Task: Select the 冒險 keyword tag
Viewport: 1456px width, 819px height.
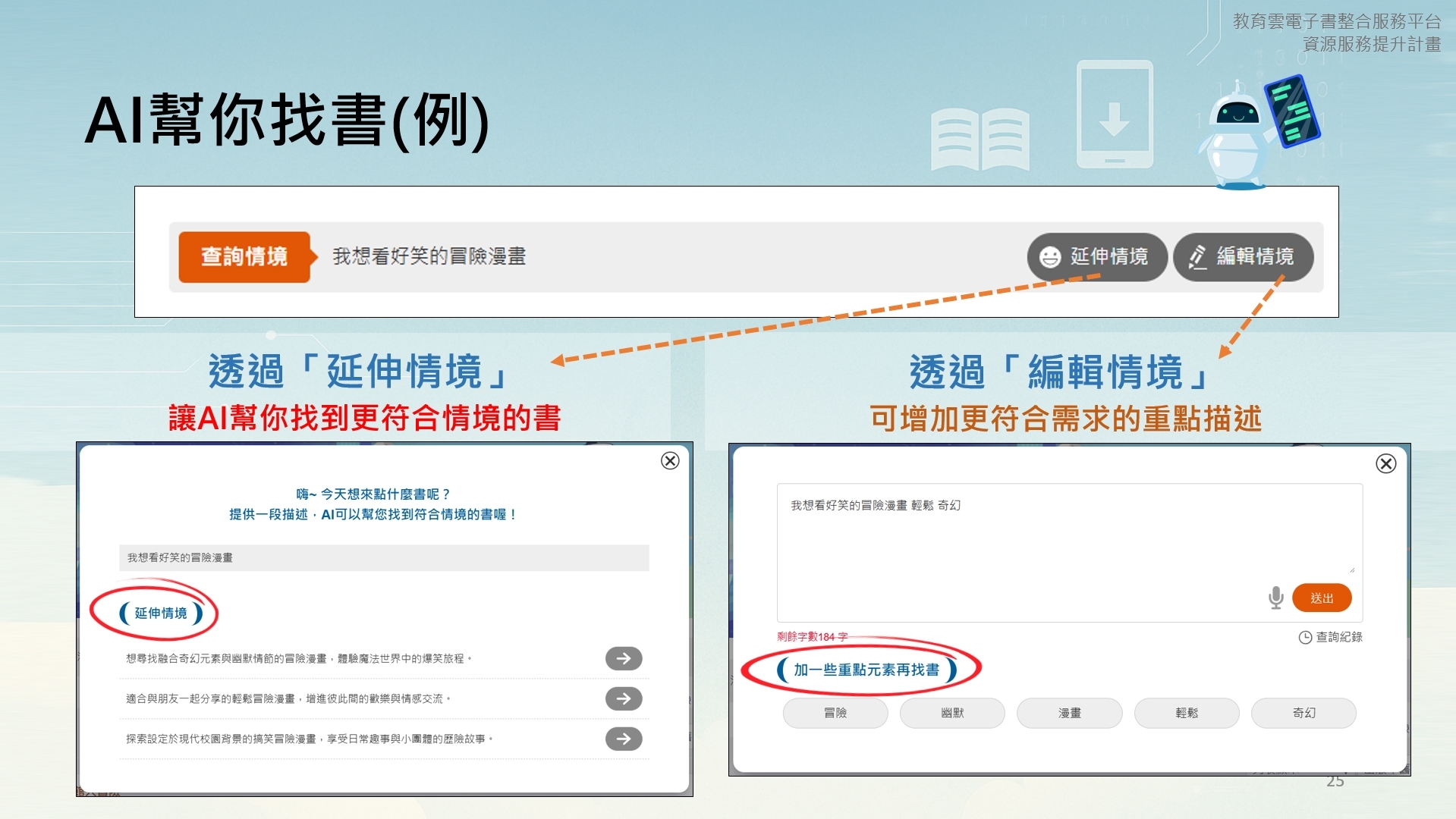Action: (x=835, y=713)
